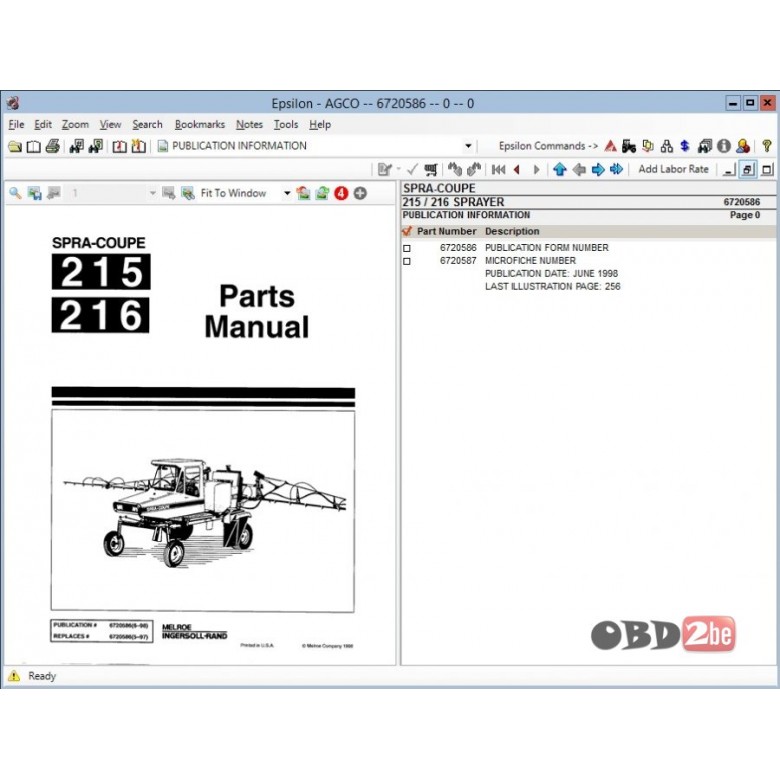Click the black tractor icon
Viewport: 780px width, 780px height.
629,146
